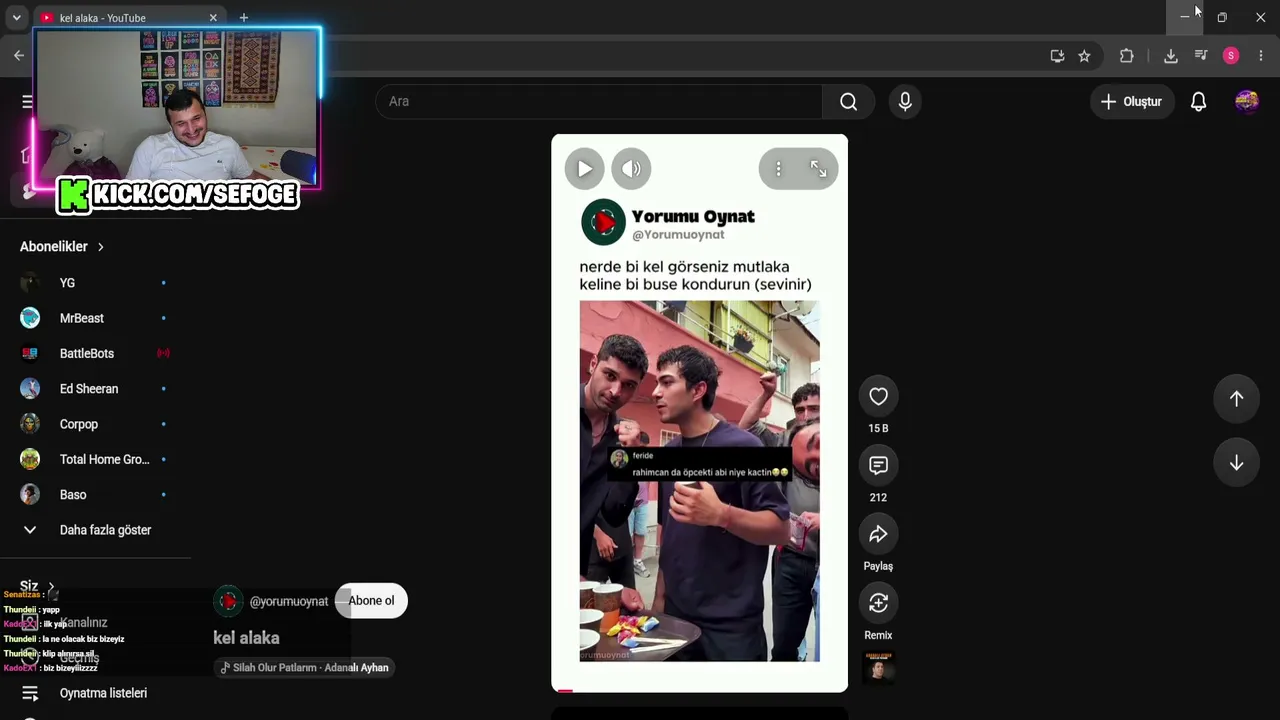This screenshot has width=1280, height=720.
Task: Close the kel alaka - YouTube tab
Action: coord(213,18)
